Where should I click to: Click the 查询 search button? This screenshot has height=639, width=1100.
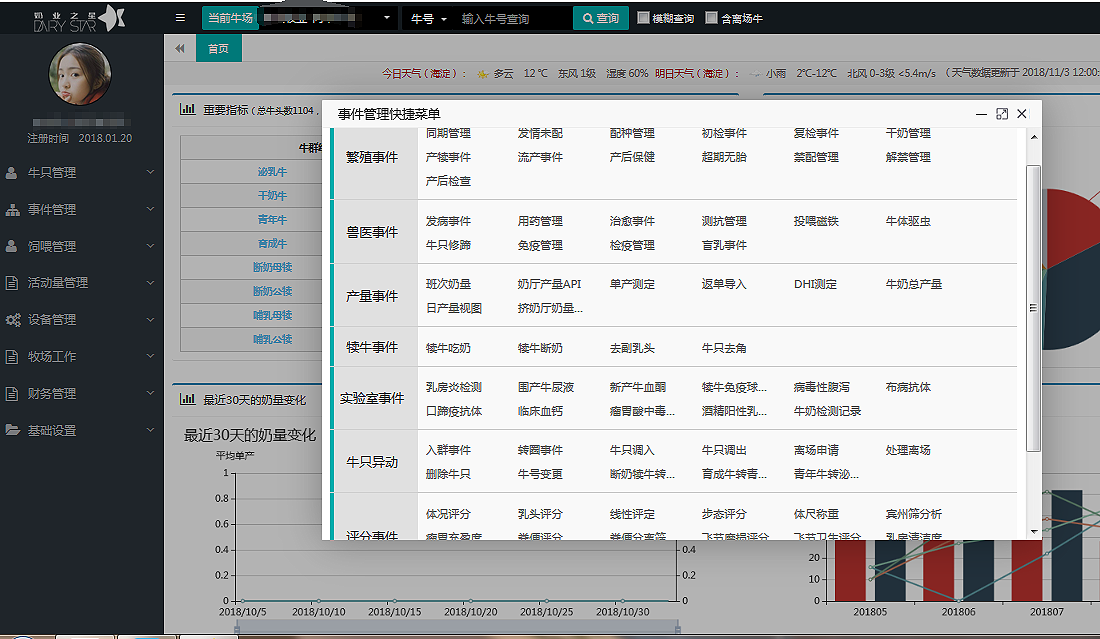coord(600,18)
